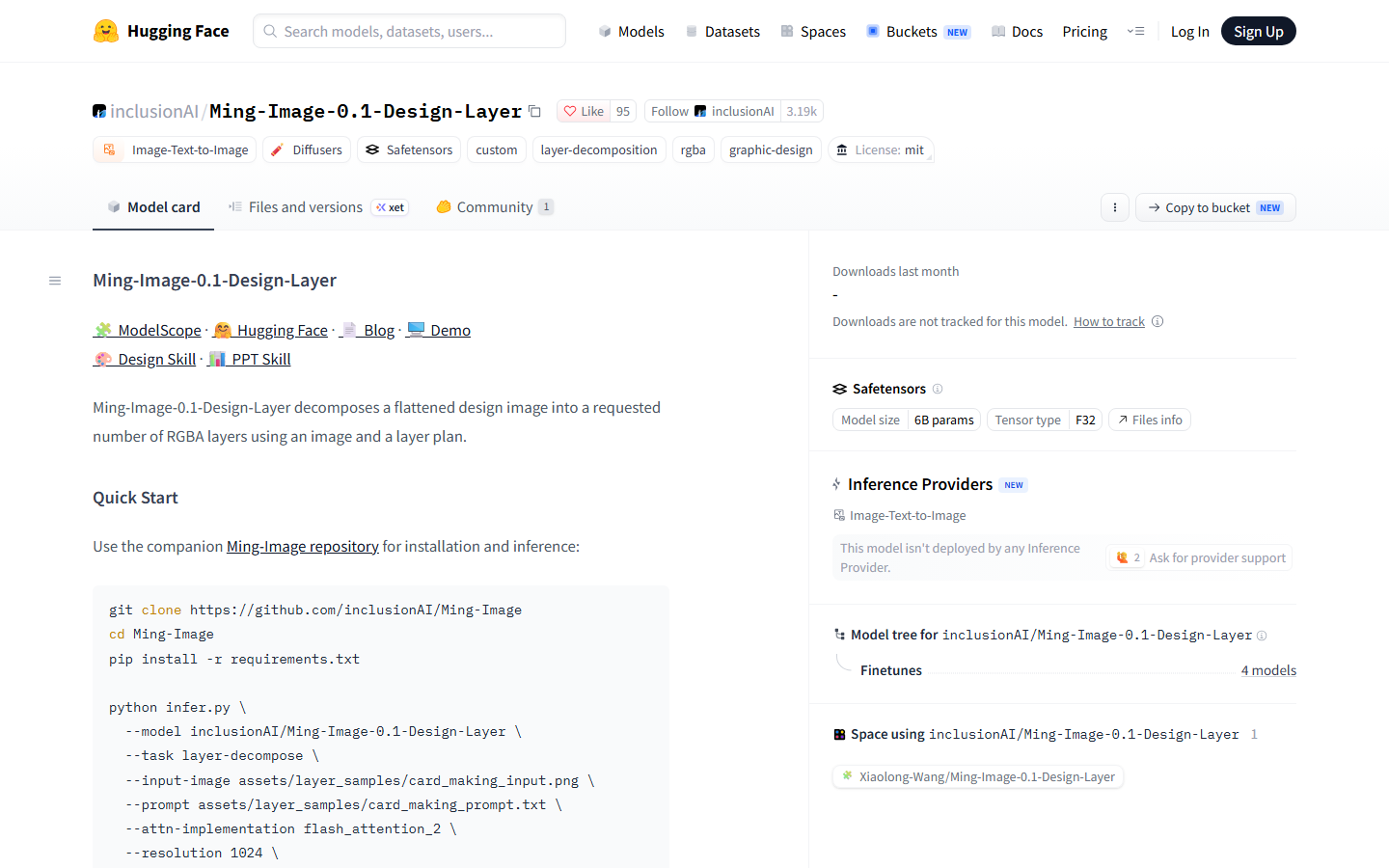Focus the search models input field

409,31
